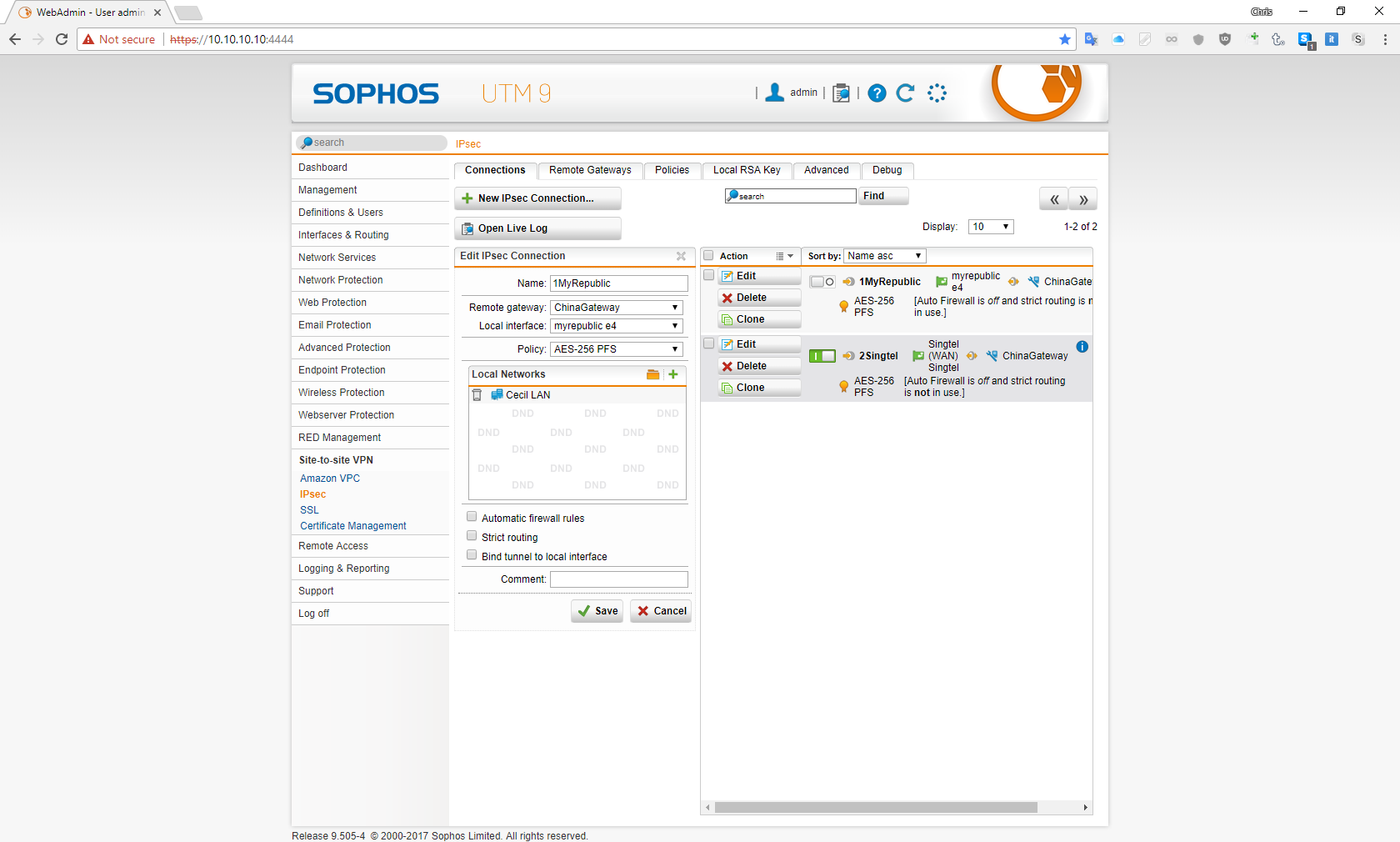The width and height of the screenshot is (1400, 842).
Task: Open folder icon in Local Networks box
Action: coord(653,374)
